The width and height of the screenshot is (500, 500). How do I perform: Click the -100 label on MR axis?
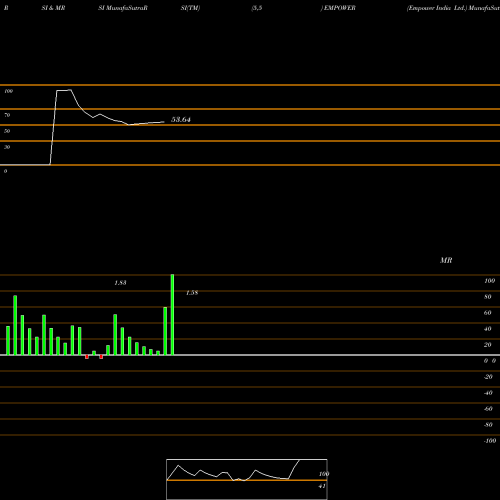tap(490, 441)
